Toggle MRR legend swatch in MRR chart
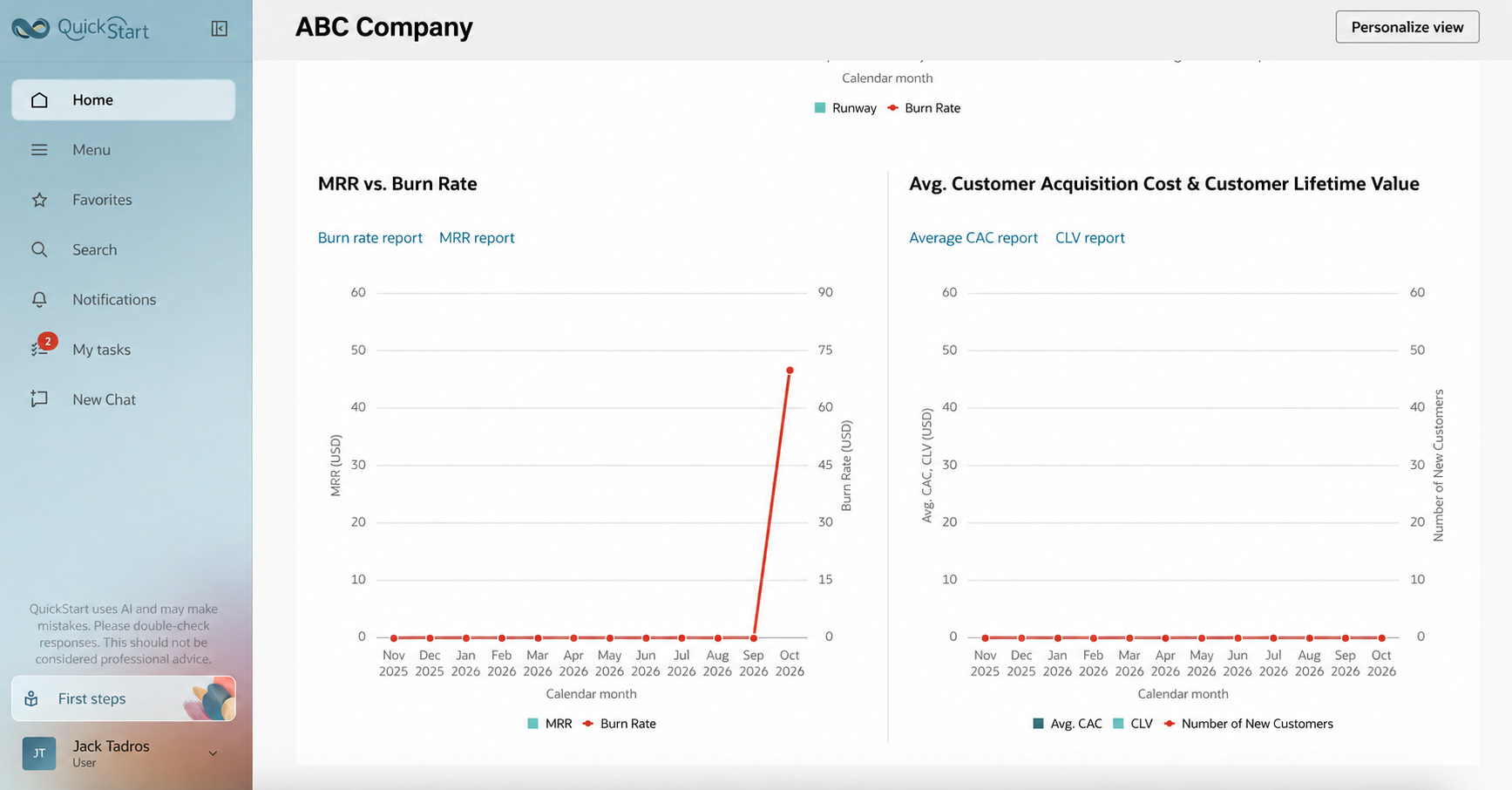 pyautogui.click(x=532, y=724)
